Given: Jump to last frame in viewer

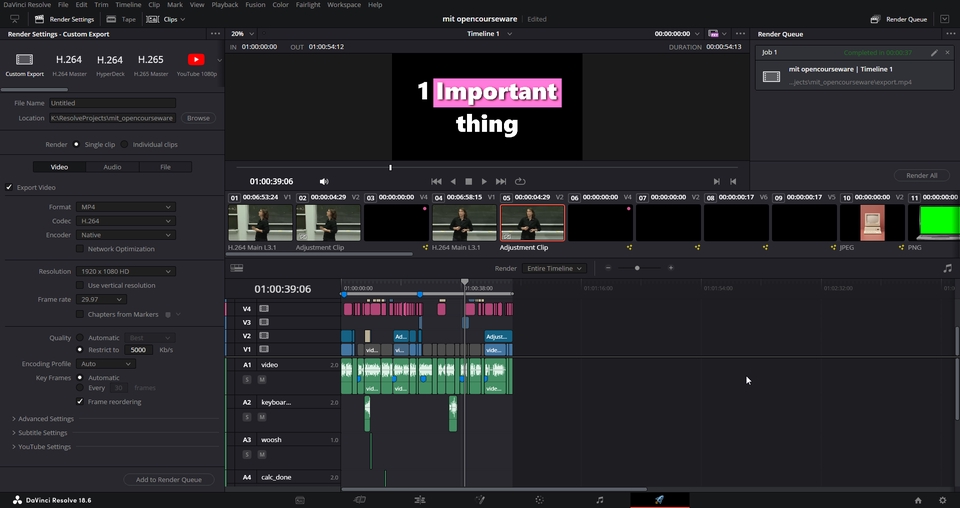Looking at the screenshot, I should [501, 181].
